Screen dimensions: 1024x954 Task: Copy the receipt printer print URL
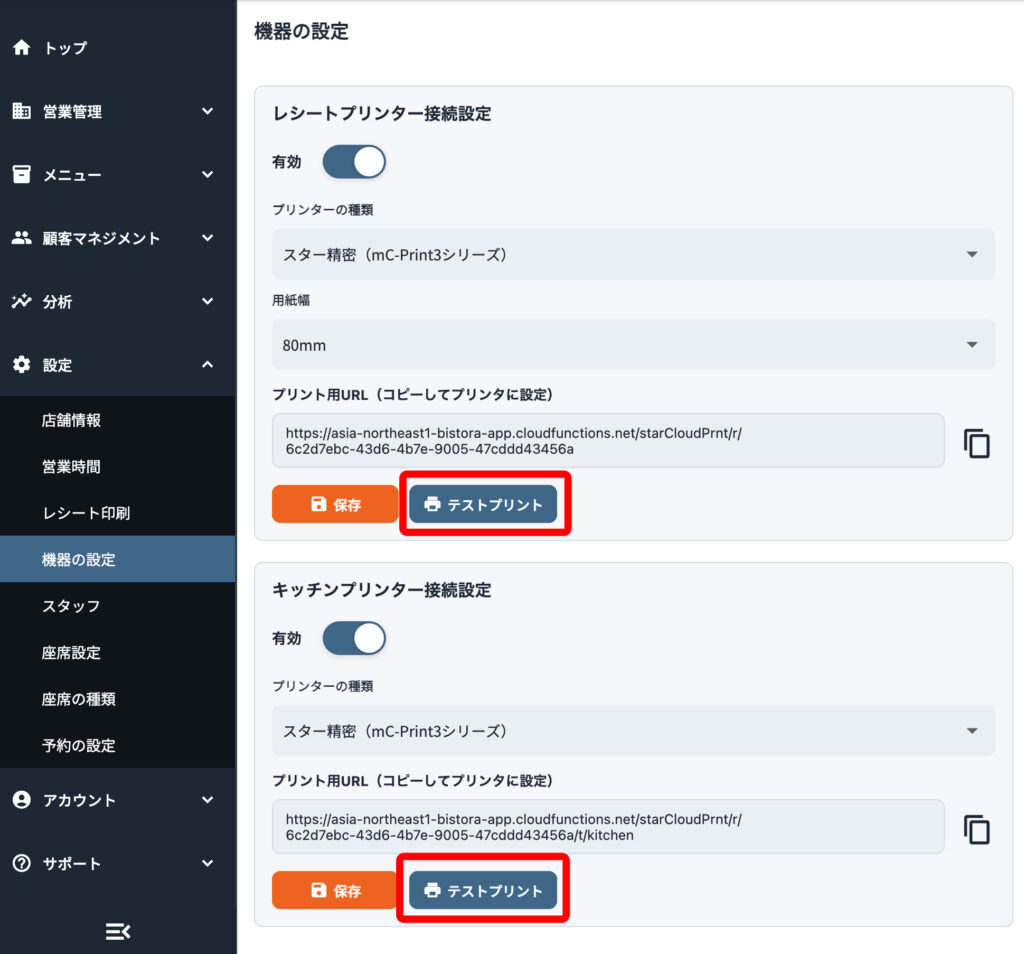coord(976,443)
